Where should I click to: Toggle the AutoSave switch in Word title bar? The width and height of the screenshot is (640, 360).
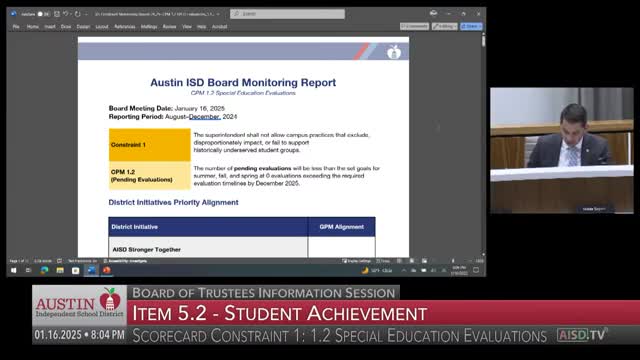coord(43,14)
